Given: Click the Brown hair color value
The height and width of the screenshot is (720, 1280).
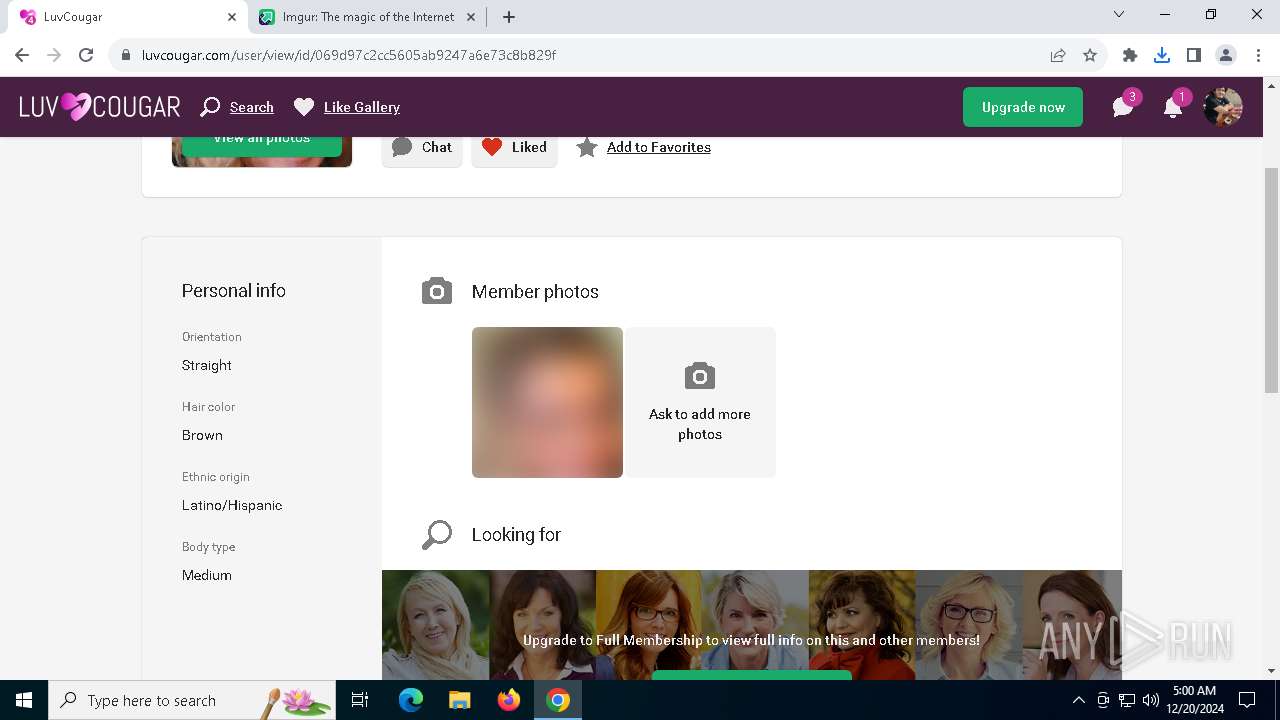Looking at the screenshot, I should [x=202, y=435].
